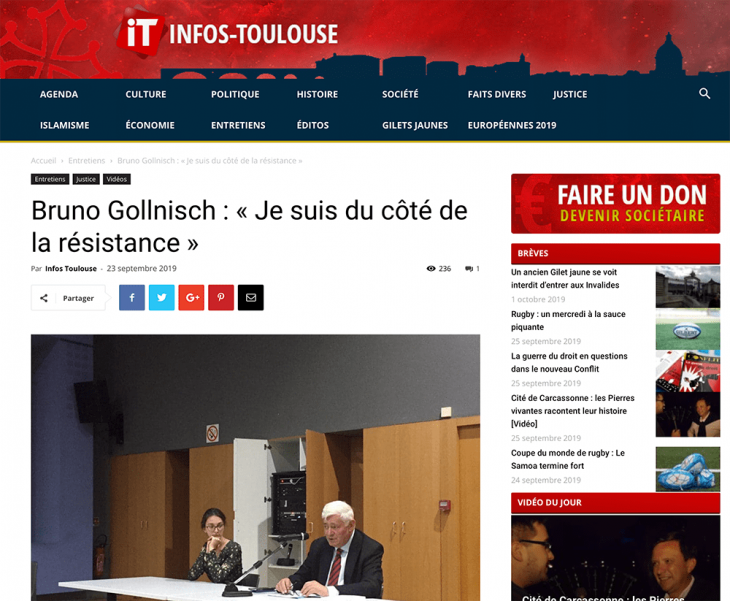Open Cité de Carcassonne brief thumbnail

[x=688, y=414]
